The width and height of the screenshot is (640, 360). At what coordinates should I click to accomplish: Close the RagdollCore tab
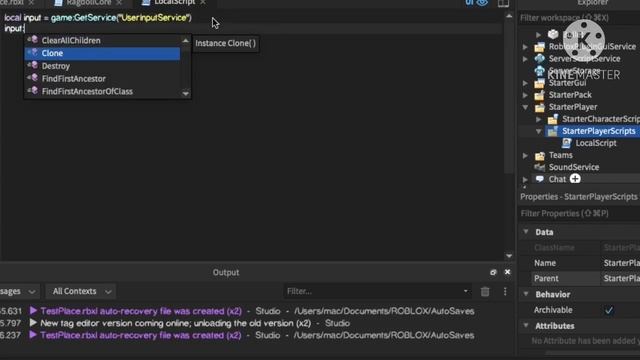click(x=119, y=2)
